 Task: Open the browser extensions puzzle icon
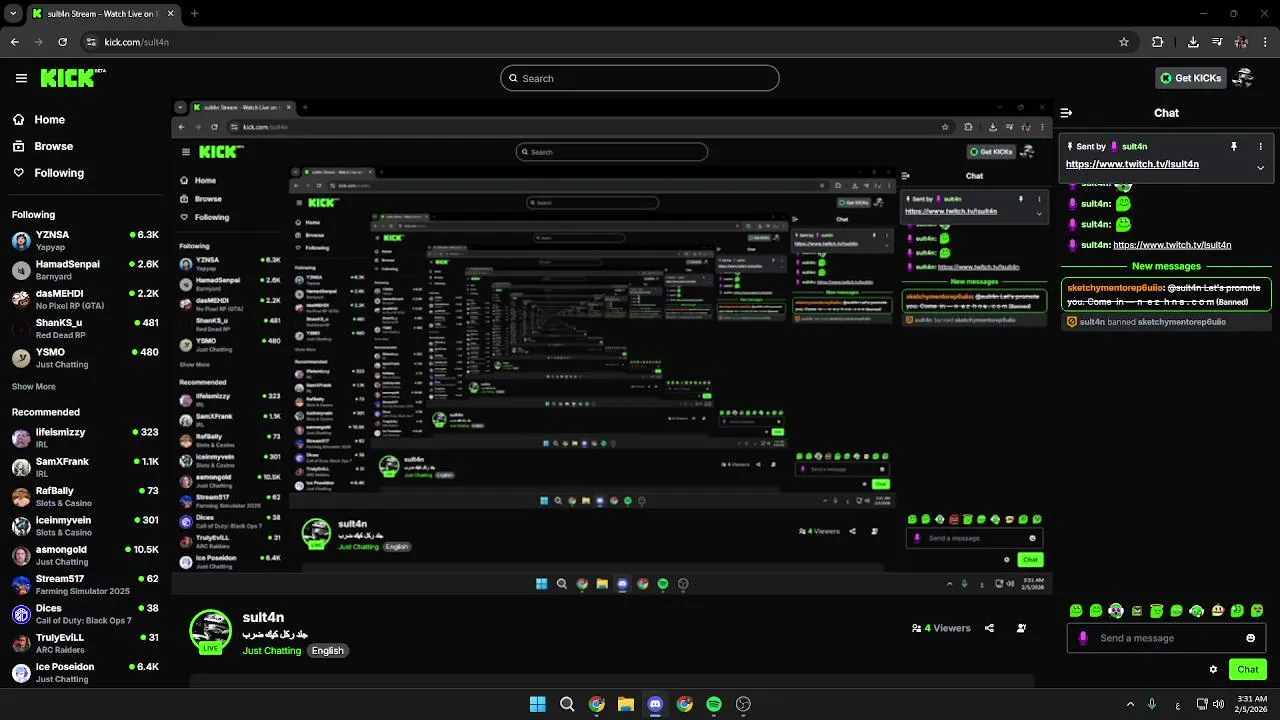pos(1158,42)
